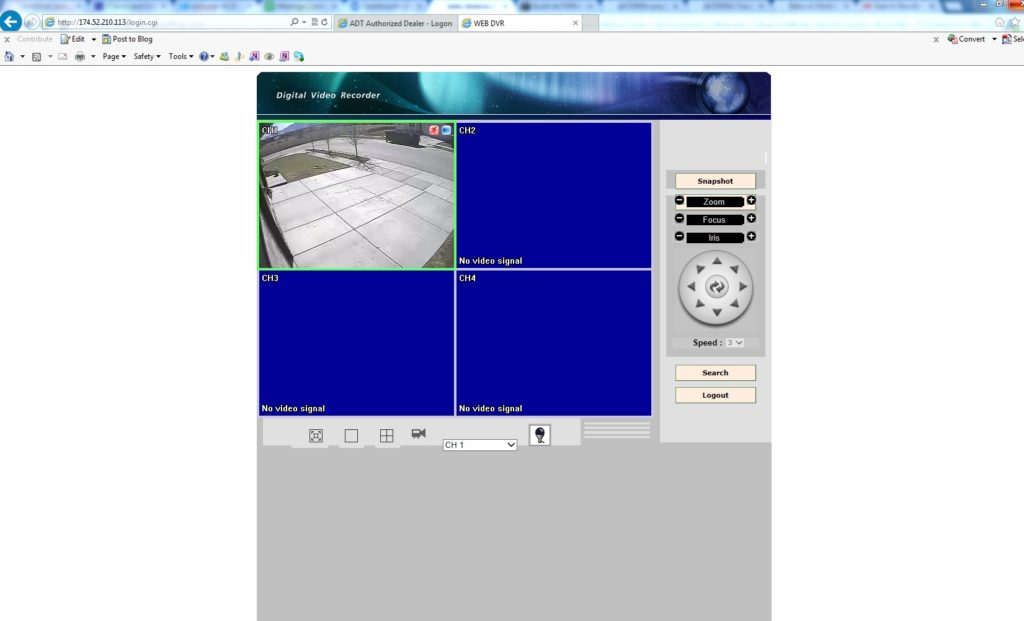Image resolution: width=1024 pixels, height=621 pixels.
Task: Open the Tools menu
Action: click(179, 56)
